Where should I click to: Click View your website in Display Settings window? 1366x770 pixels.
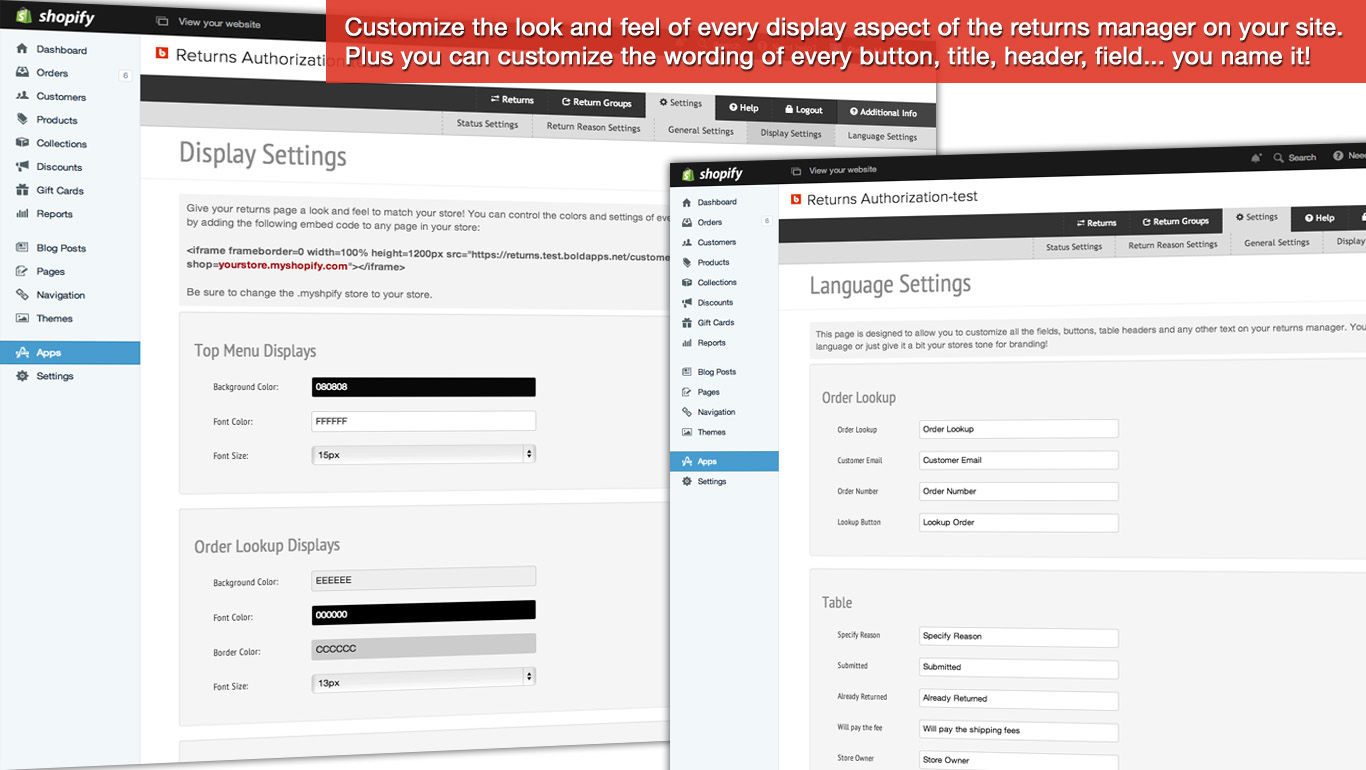click(211, 23)
